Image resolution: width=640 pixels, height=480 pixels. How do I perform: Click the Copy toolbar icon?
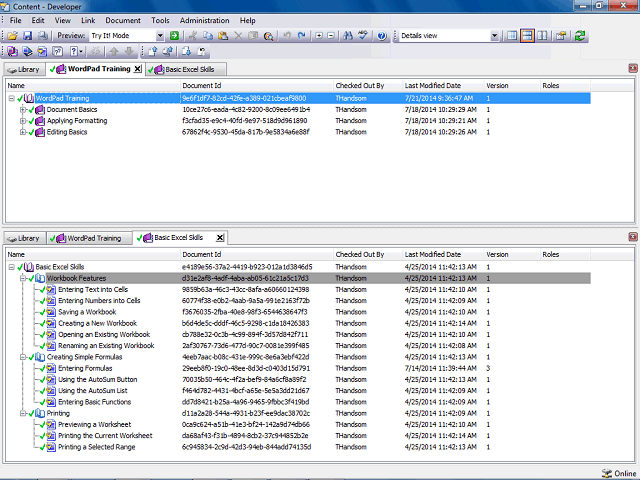click(x=208, y=36)
